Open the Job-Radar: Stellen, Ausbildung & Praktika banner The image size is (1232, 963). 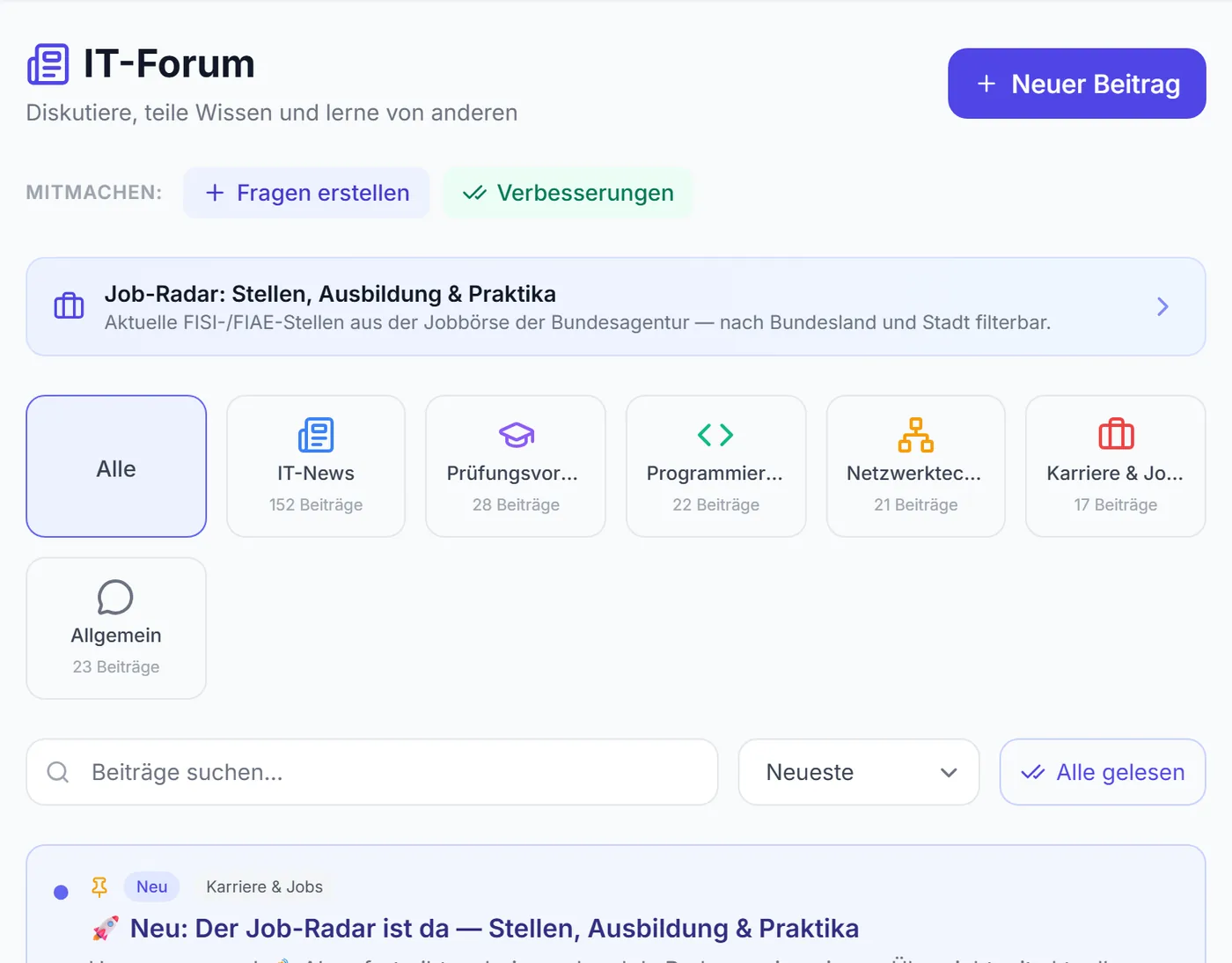click(x=616, y=306)
